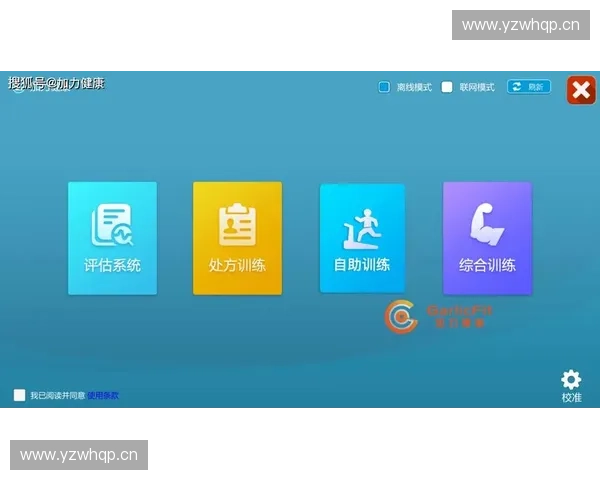This screenshot has height=480, width=600.
Task: Close the application with the red X button
Action: pyautogui.click(x=581, y=90)
